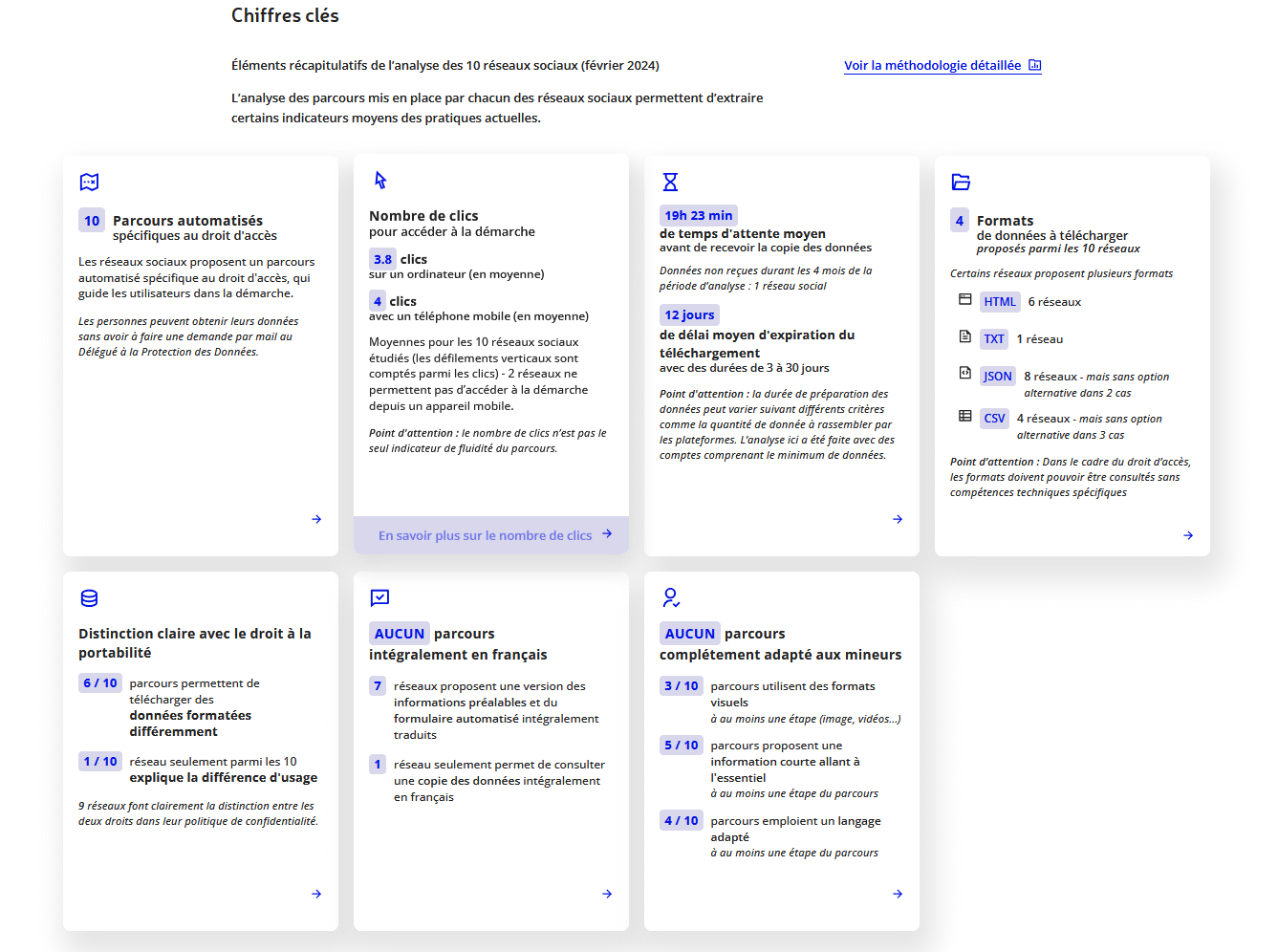The image size is (1278, 952).
Task: Click the AUCUN badge on français card
Action: [400, 634]
